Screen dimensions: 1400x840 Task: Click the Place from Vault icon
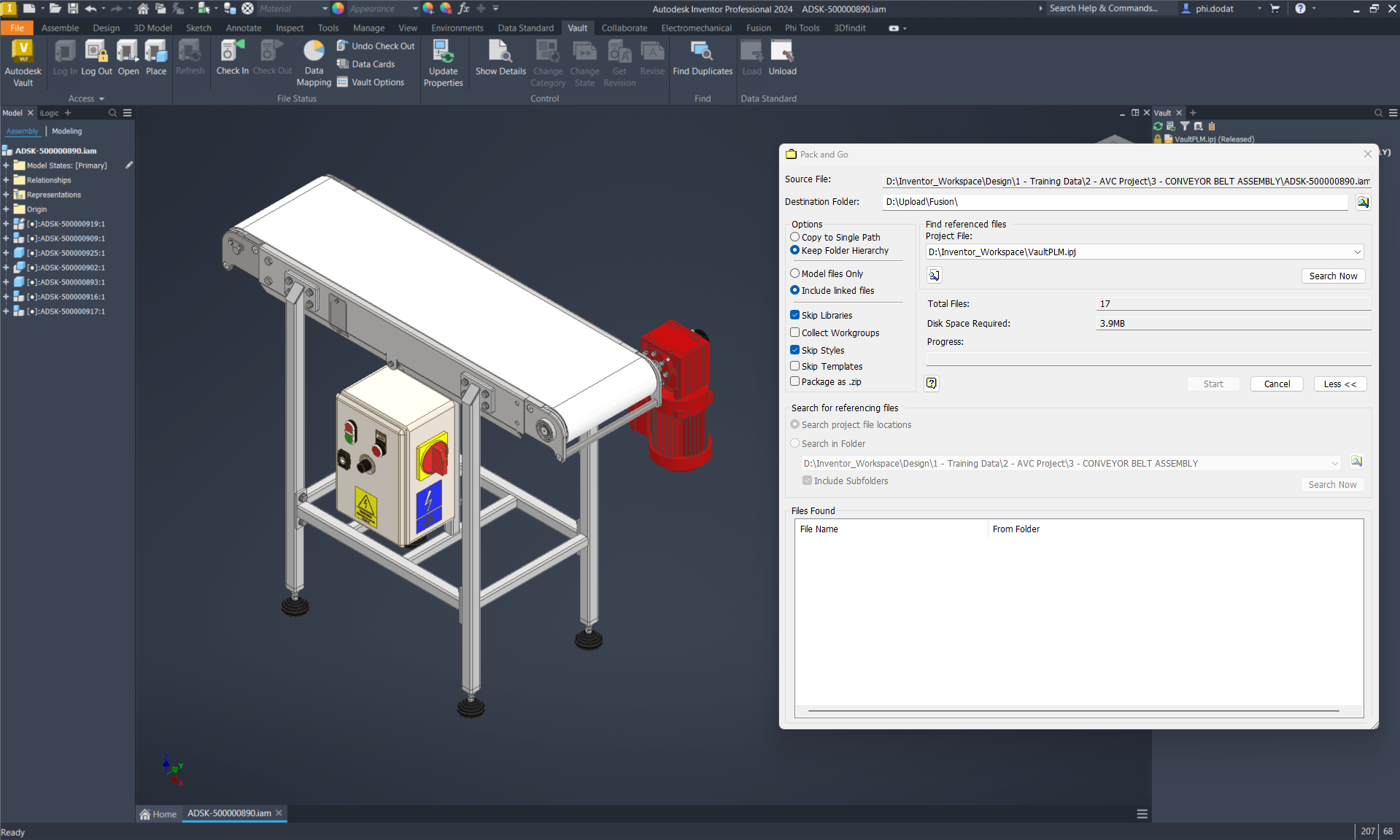point(156,58)
